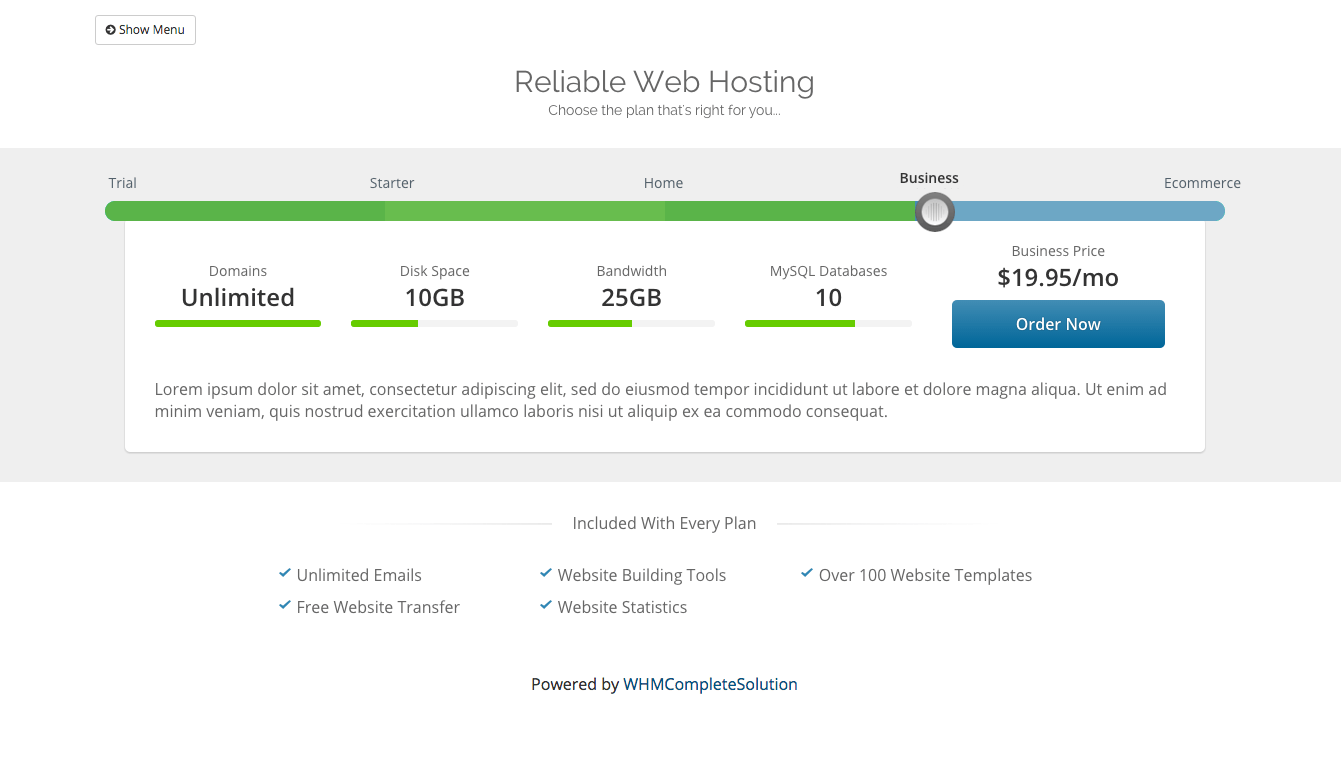Click the MySQL Databases progress bar
Image resolution: width=1341 pixels, height=769 pixels.
tap(828, 323)
